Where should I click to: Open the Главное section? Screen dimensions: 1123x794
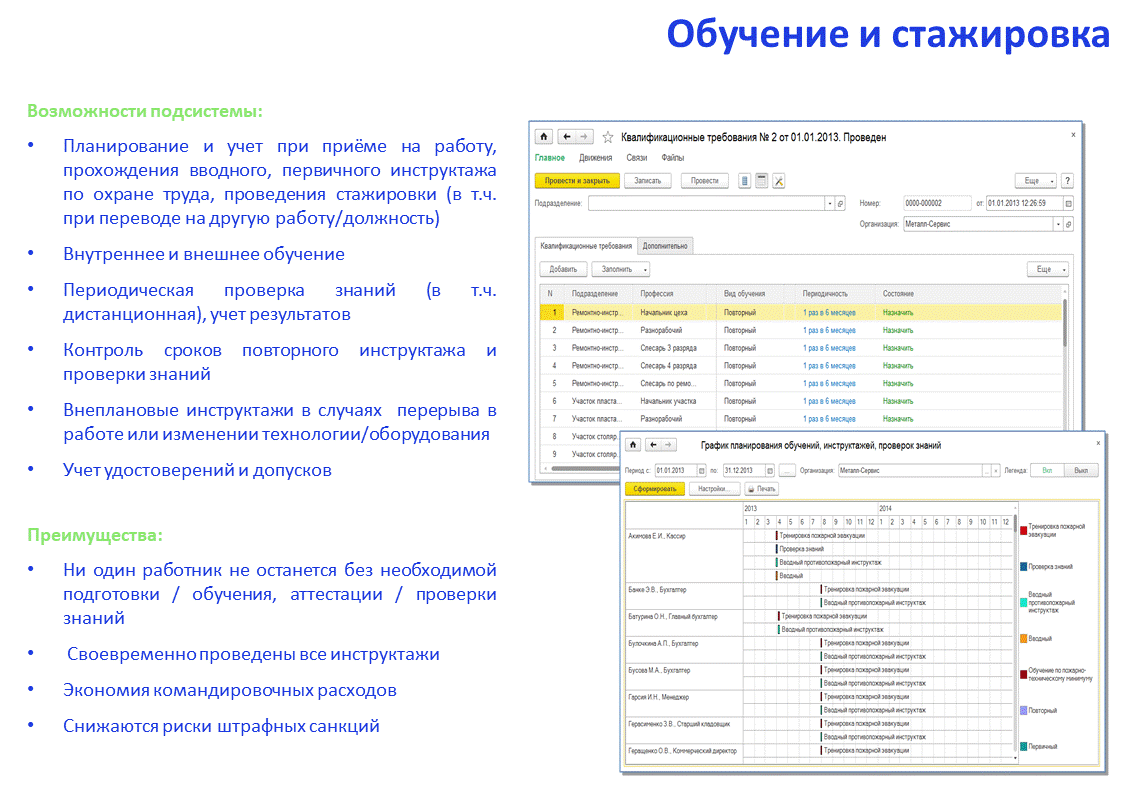click(x=550, y=158)
